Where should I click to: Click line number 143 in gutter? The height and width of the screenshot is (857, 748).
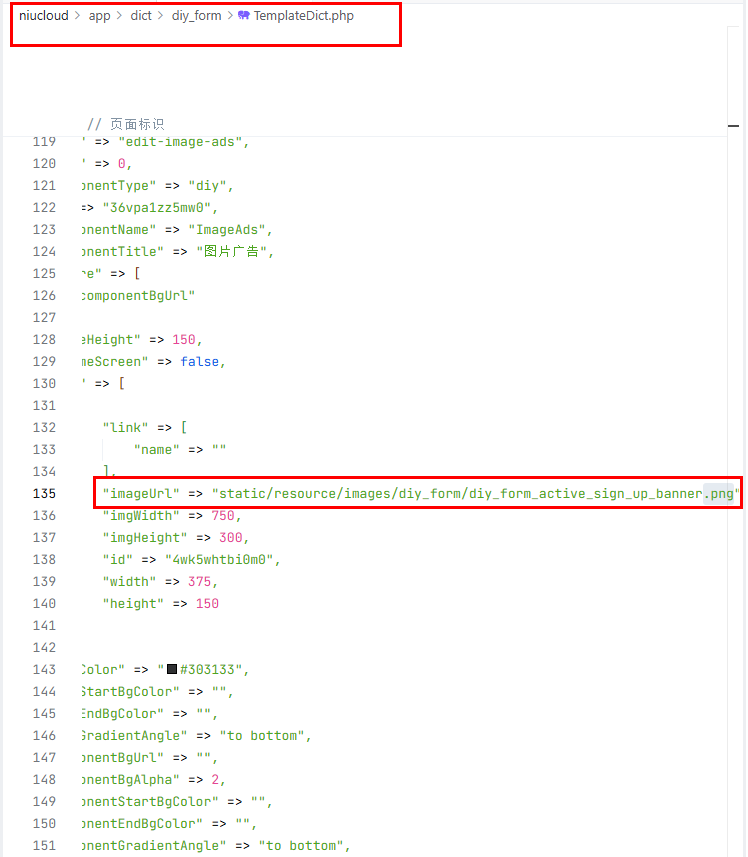click(x=44, y=670)
